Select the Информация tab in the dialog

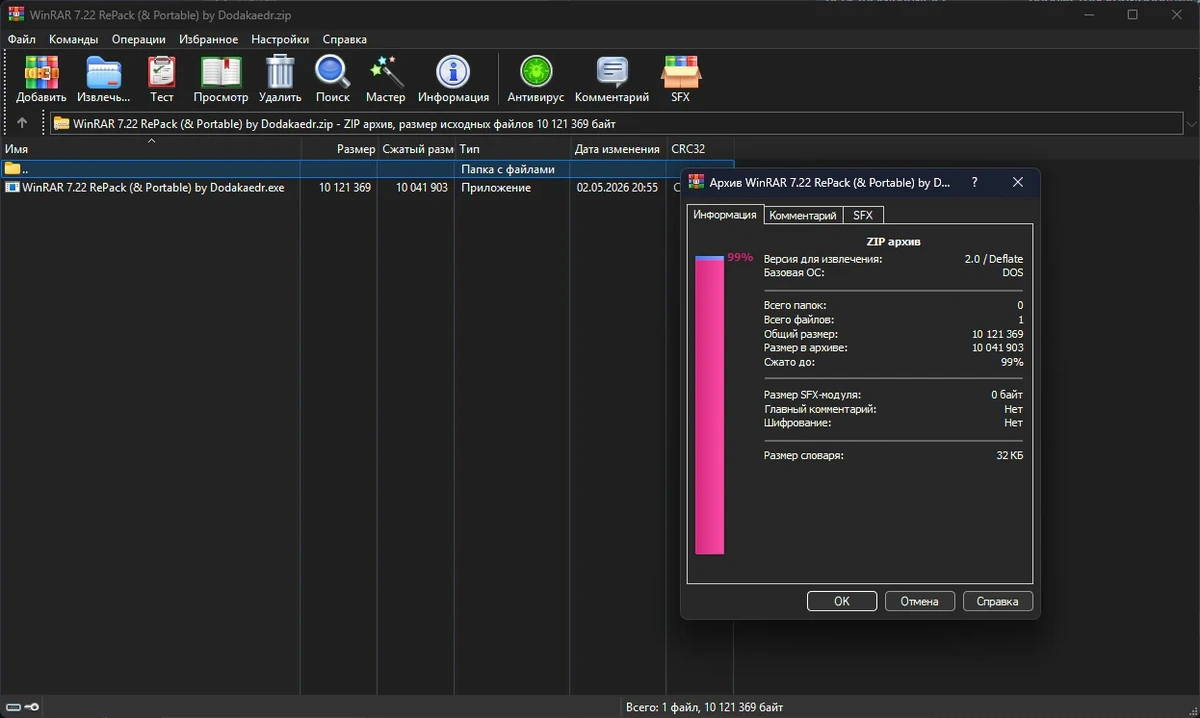(x=725, y=215)
